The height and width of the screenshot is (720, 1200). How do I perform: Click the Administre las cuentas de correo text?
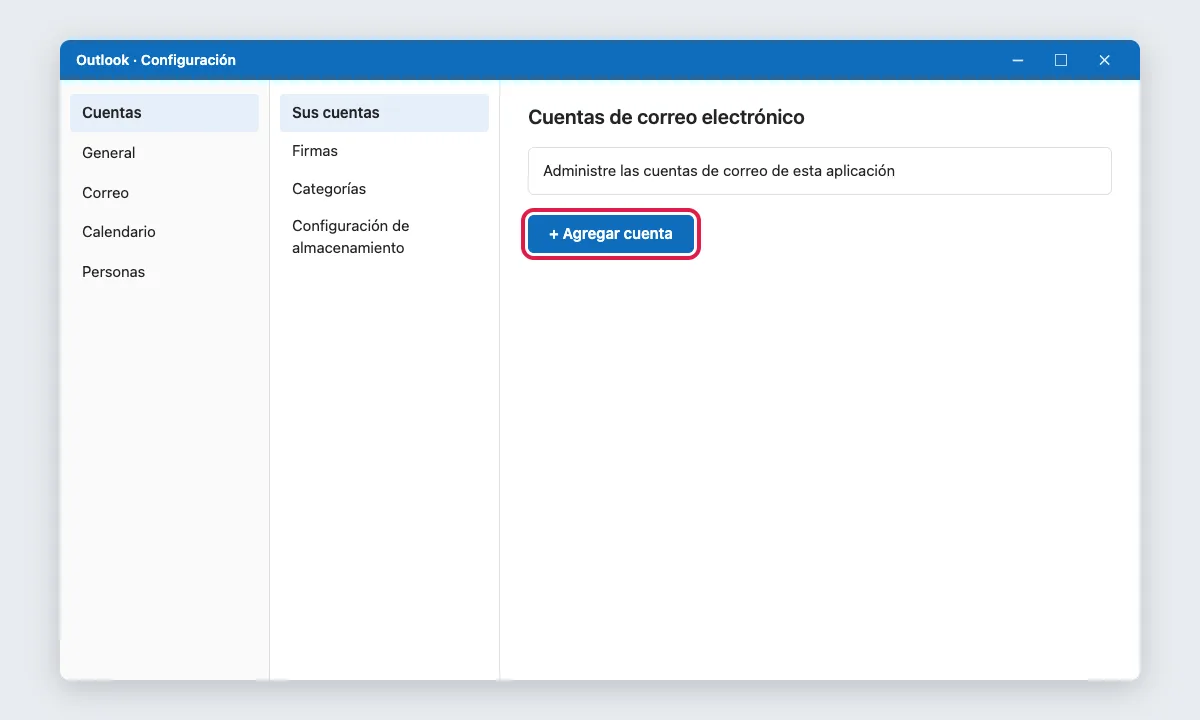[719, 171]
